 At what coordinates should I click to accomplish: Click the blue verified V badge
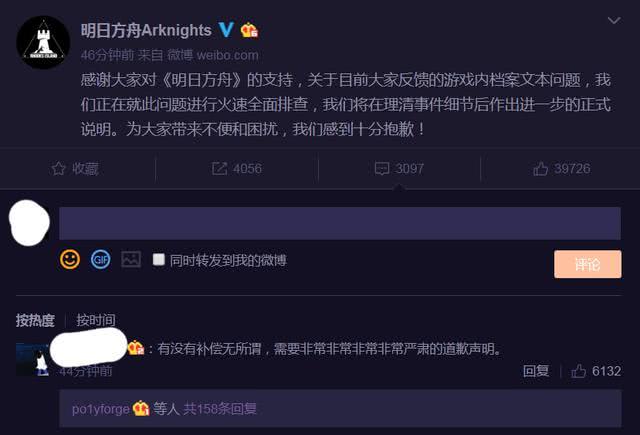[x=226, y=30]
